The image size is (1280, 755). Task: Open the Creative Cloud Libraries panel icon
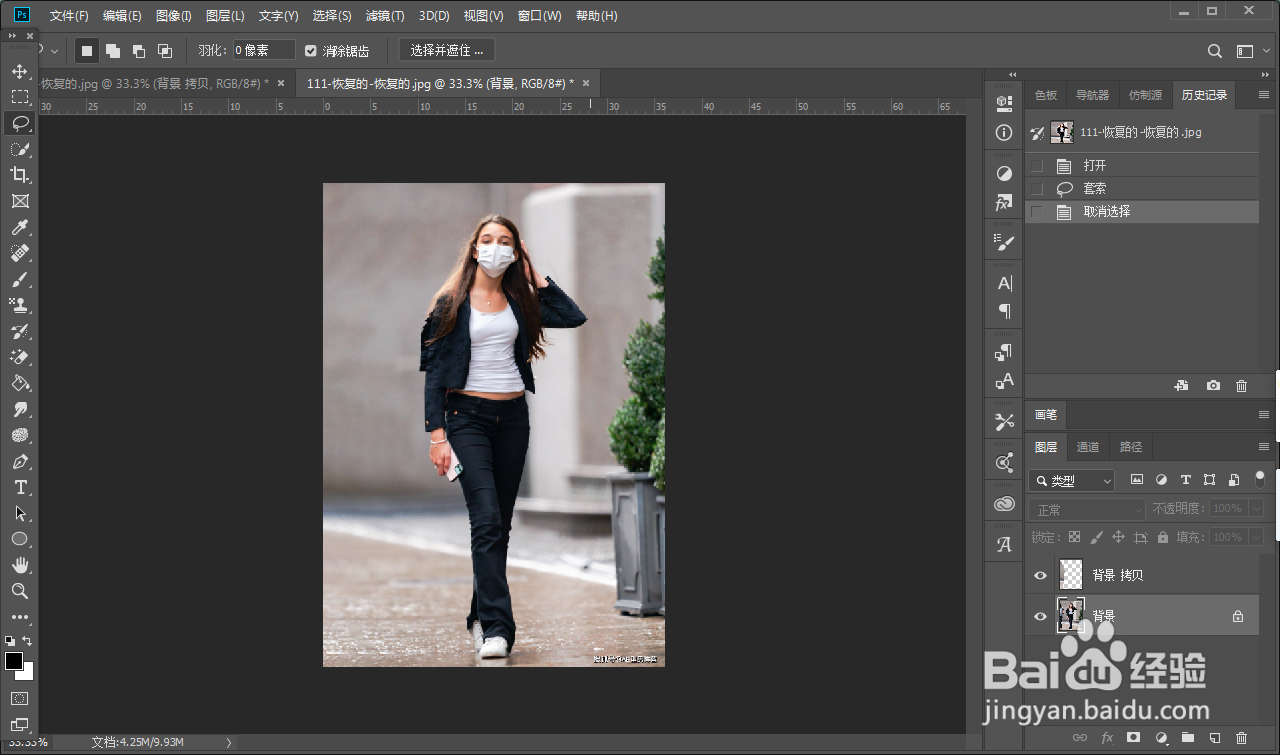[1004, 504]
